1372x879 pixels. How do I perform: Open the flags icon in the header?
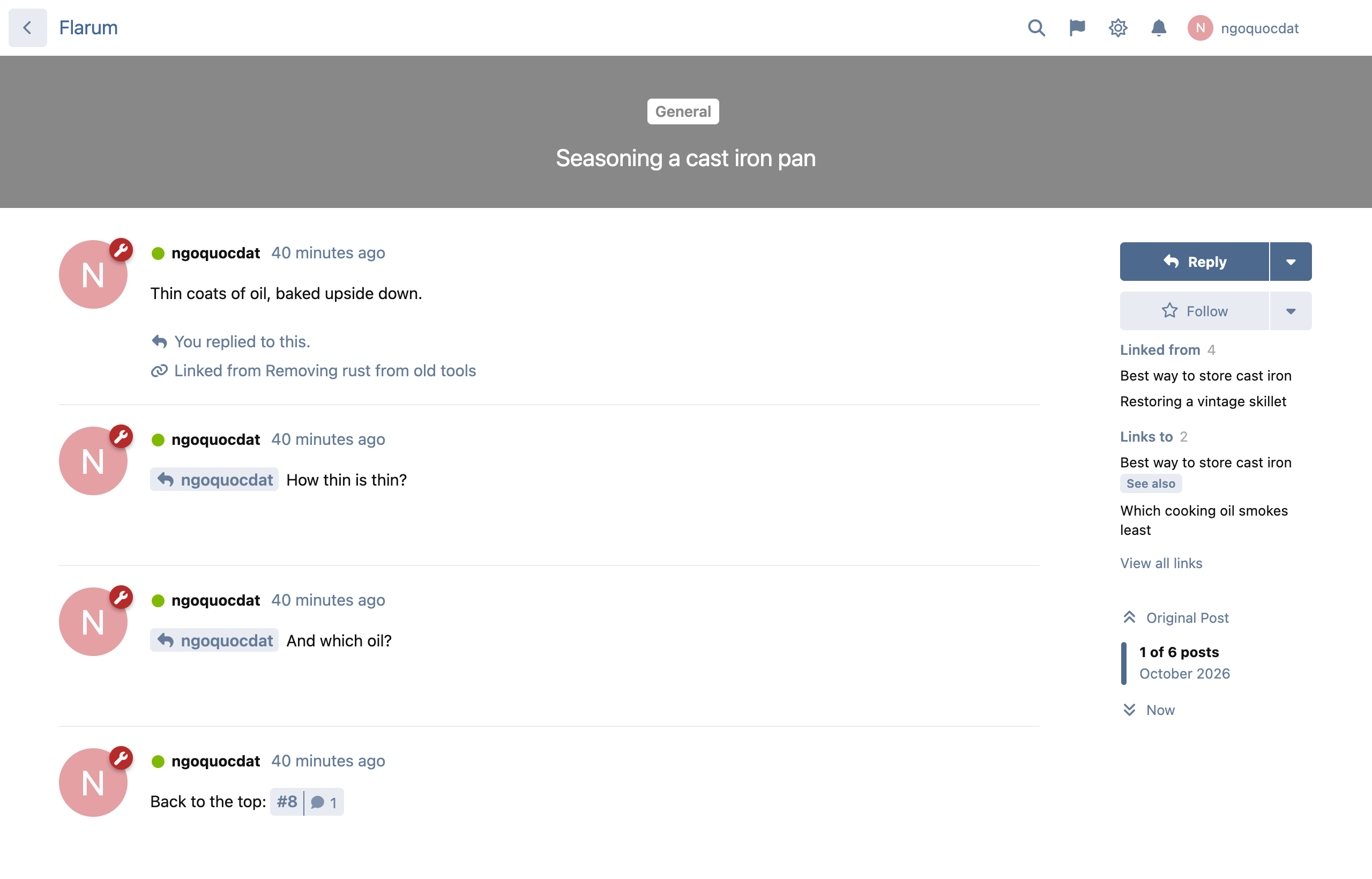point(1077,28)
